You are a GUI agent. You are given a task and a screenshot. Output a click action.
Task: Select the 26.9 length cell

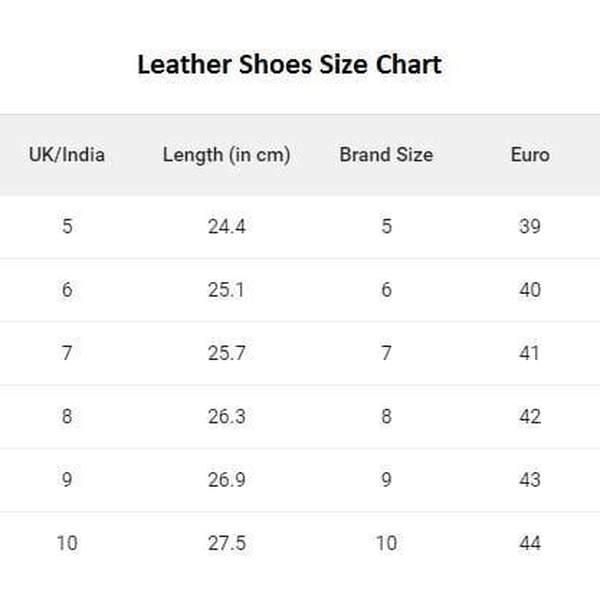[226, 480]
